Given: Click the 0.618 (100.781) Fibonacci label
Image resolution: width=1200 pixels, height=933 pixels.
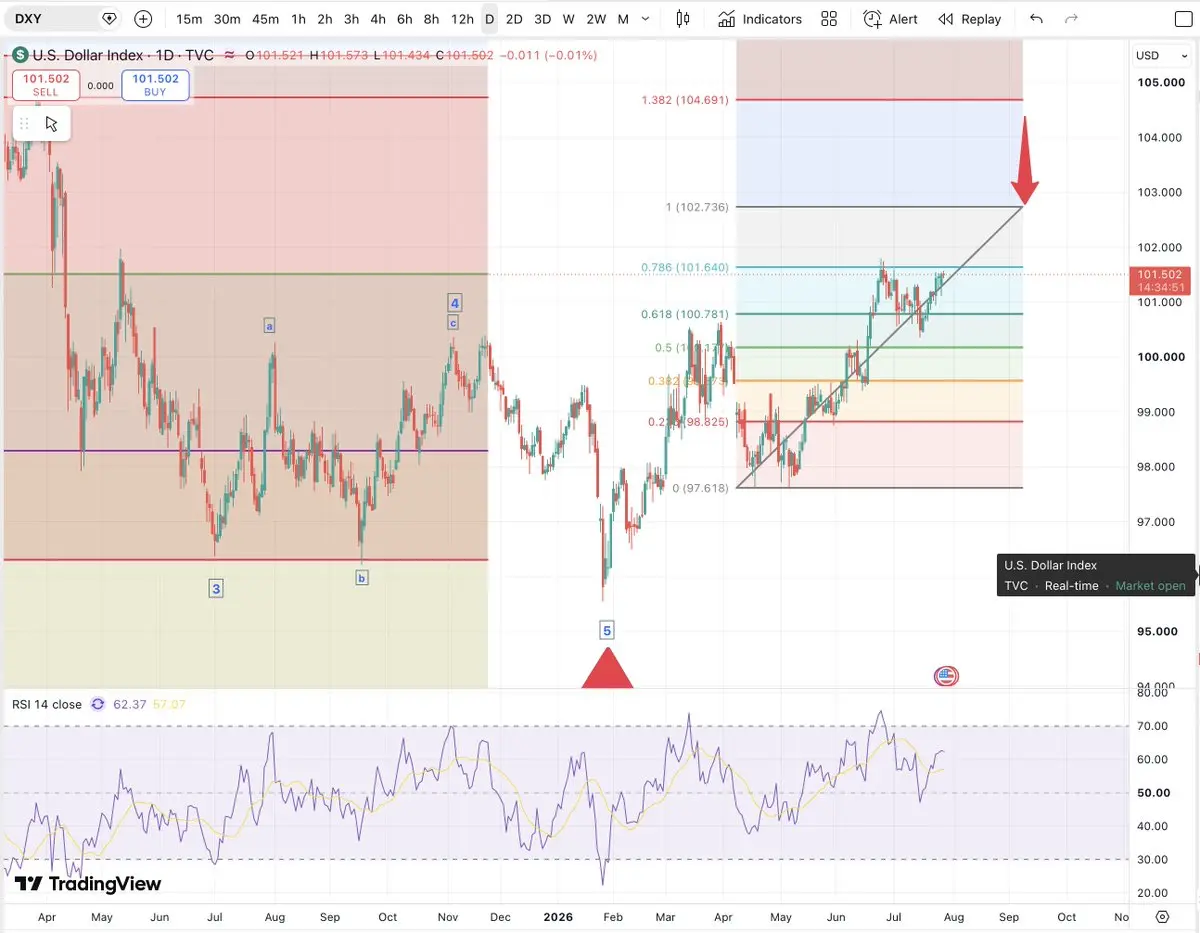Looking at the screenshot, I should pos(686,314).
